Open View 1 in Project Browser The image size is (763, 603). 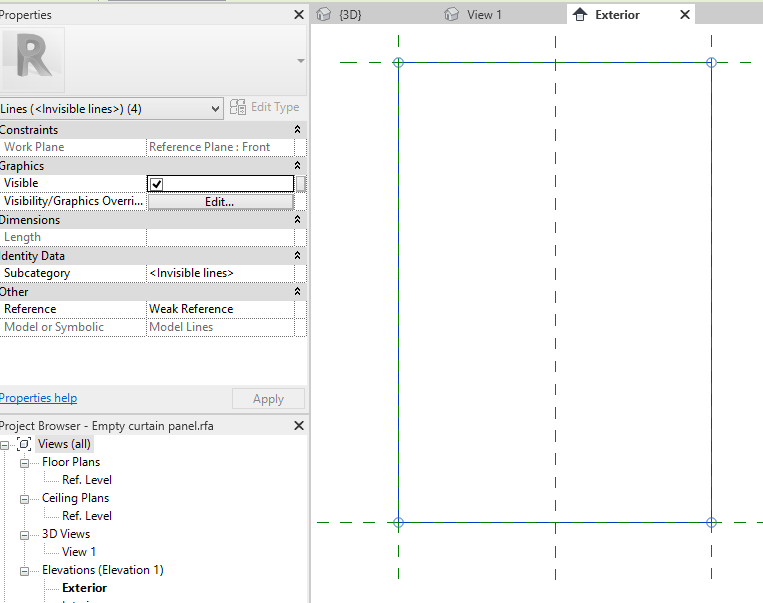coord(79,552)
